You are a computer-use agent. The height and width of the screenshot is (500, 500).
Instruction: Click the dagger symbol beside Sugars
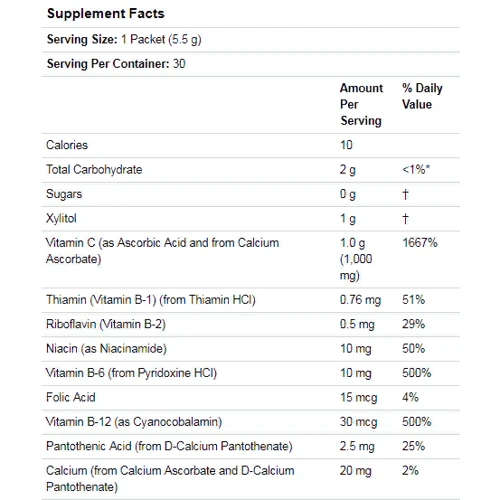pyautogui.click(x=405, y=194)
